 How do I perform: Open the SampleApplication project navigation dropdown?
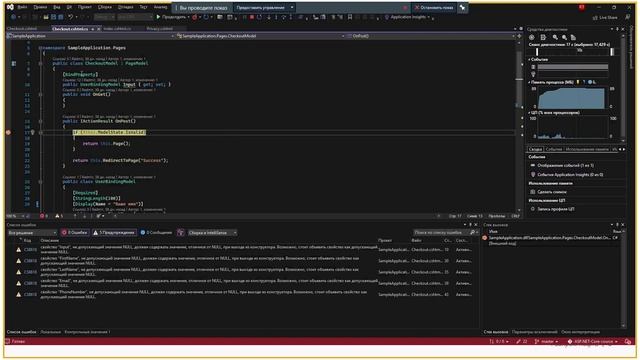[91, 36]
